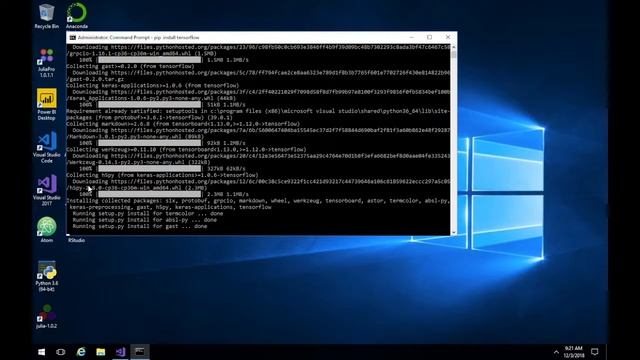Click the Show Desktop strip at taskbar end

(x=606, y=352)
